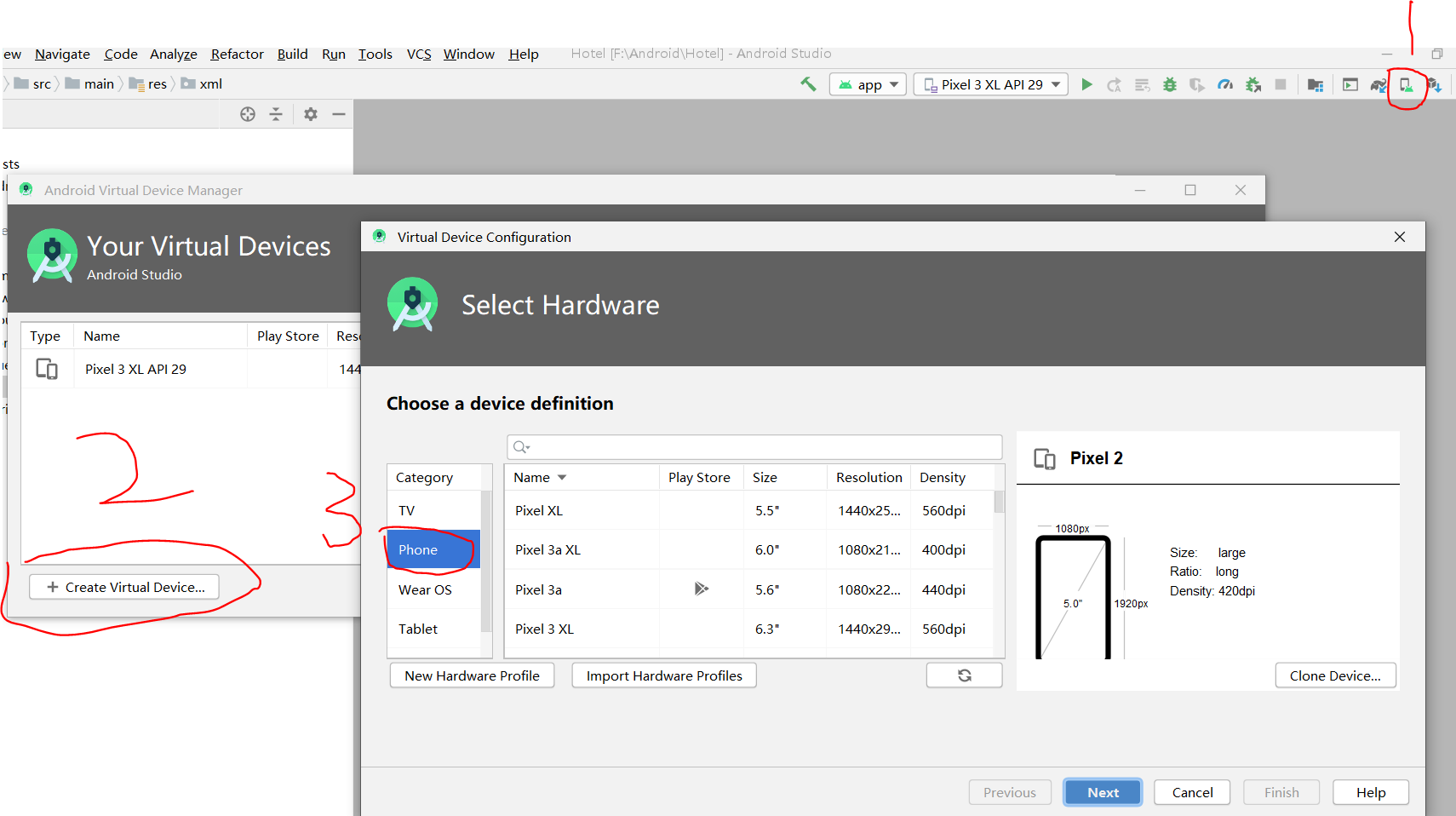The height and width of the screenshot is (816, 1456).
Task: Click the Run Anything icon
Action: 1350,84
